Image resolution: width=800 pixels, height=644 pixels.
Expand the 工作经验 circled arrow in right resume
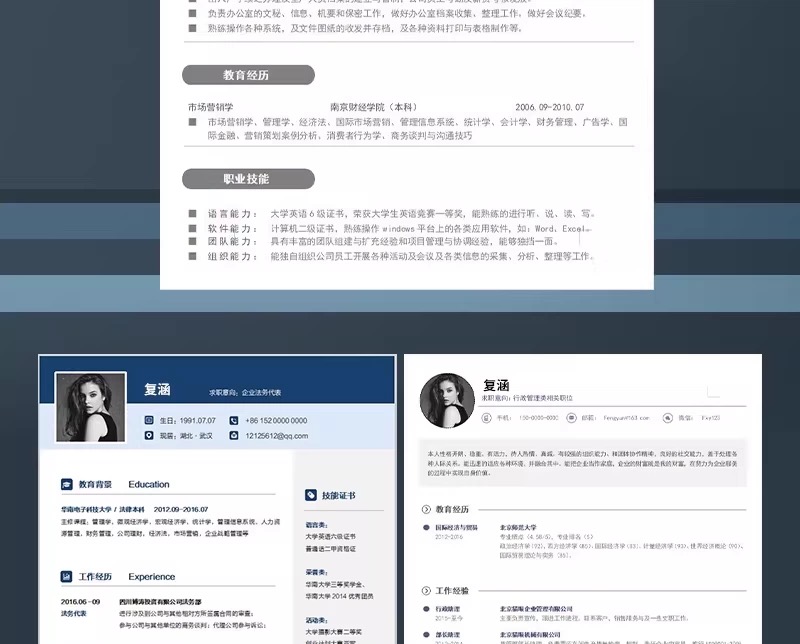pyautogui.click(x=426, y=591)
